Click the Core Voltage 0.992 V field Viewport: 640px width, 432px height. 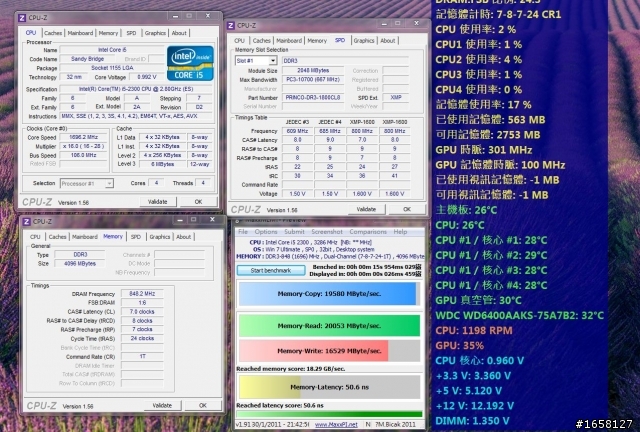click(x=147, y=77)
